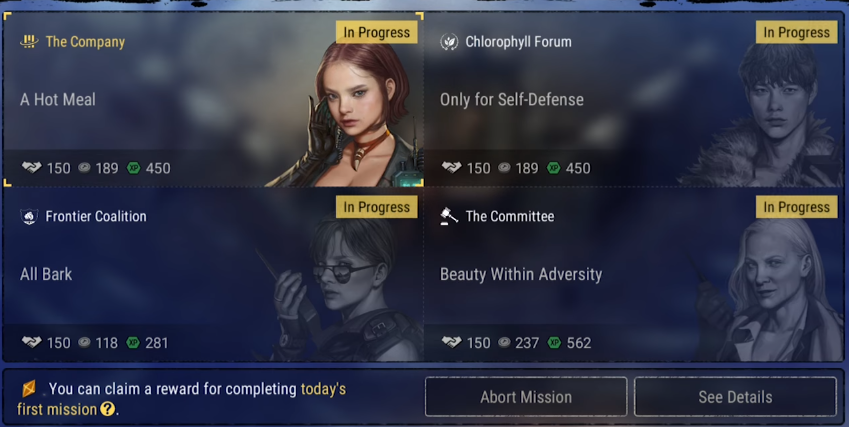Click the In Progress badge on The Committee

pos(796,207)
